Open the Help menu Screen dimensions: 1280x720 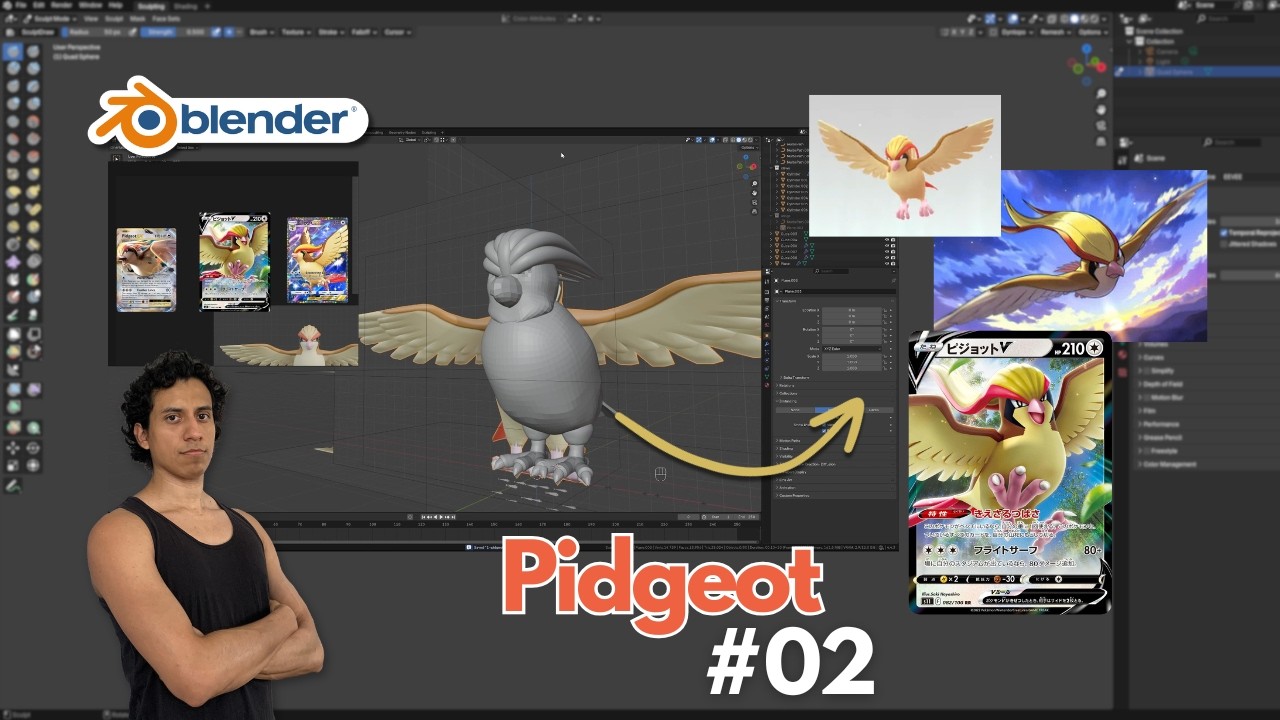[116, 5]
